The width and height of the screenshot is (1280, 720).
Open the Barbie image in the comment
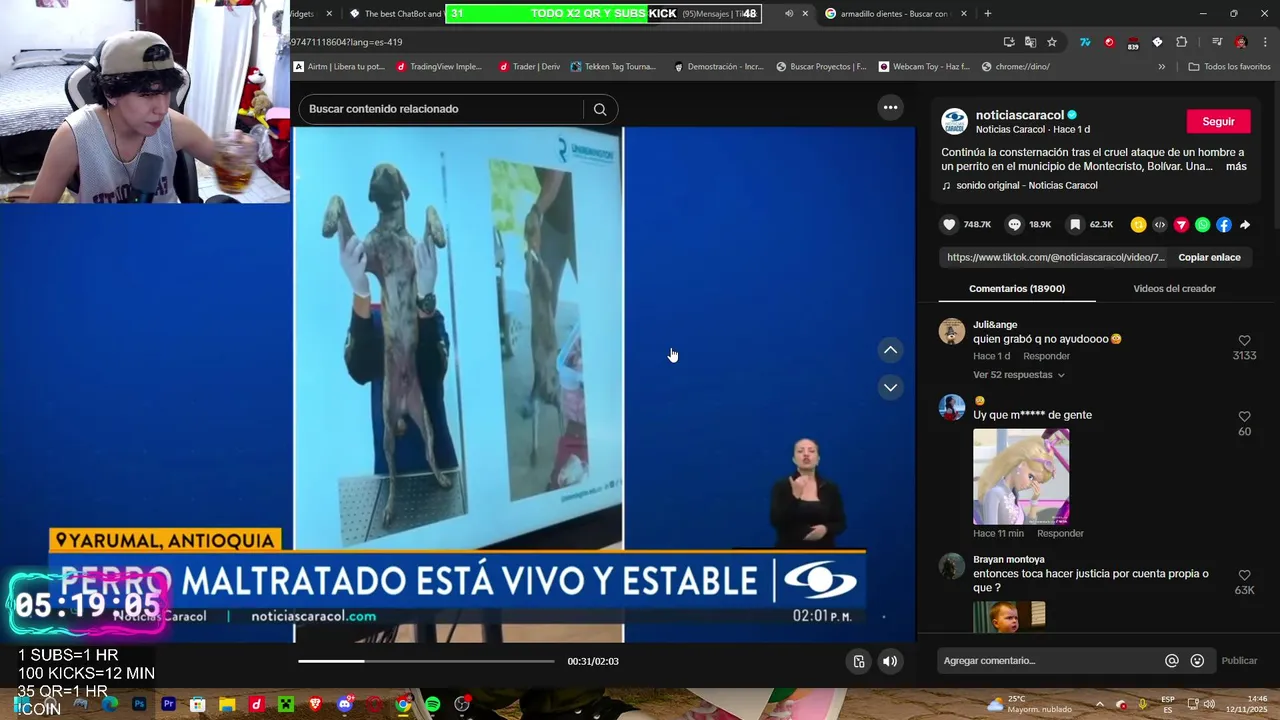click(1021, 477)
